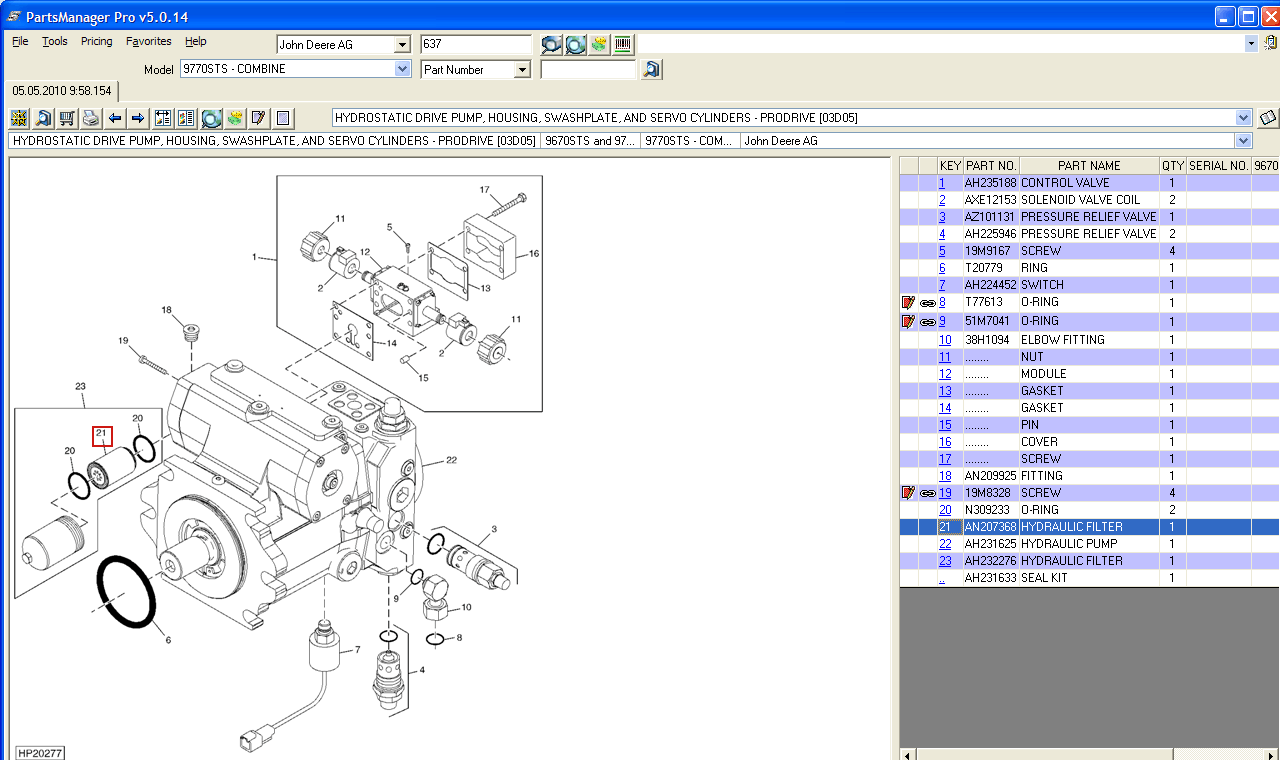
Task: Expand the HYDROSTATIC DRIVE PUMP section dropdown
Action: pos(1244,118)
